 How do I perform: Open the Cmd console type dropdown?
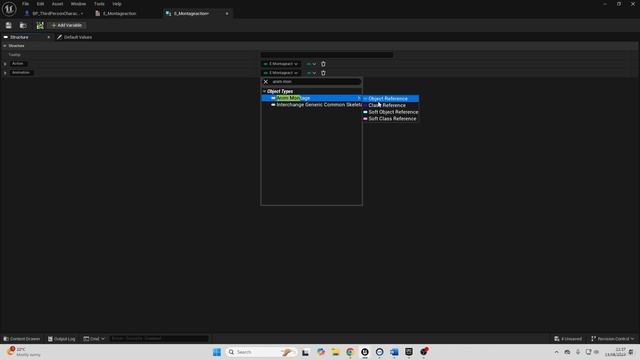(94, 339)
